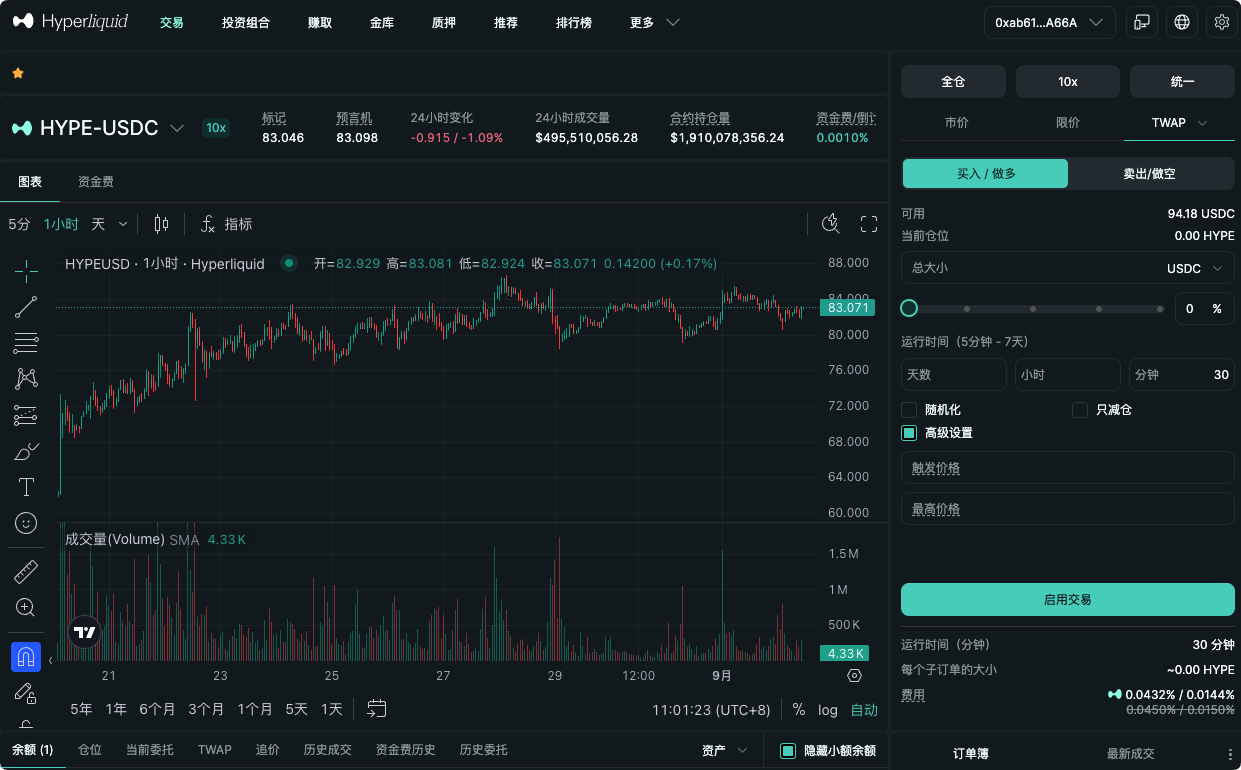Image resolution: width=1241 pixels, height=770 pixels.
Task: Click the 全仓 margin mode button
Action: pos(953,82)
